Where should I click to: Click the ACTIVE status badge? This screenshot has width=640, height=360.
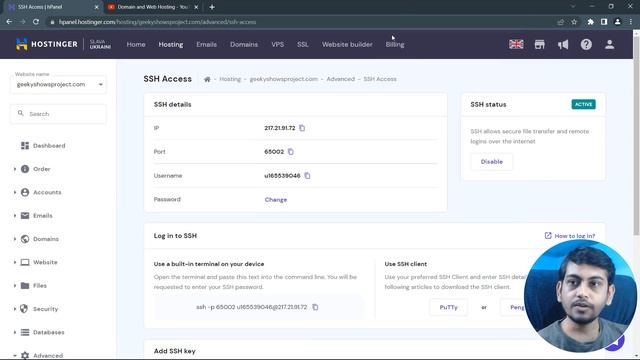click(x=583, y=104)
